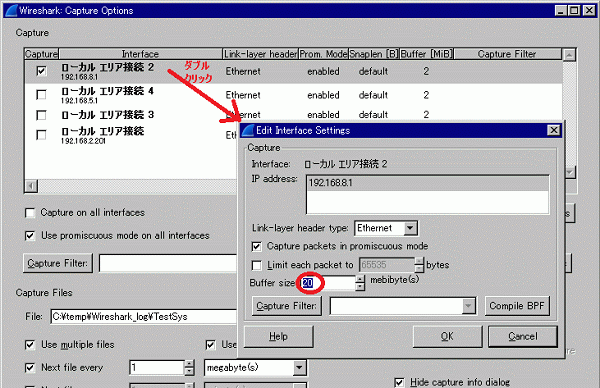Viewport: 600px width, 388px height.
Task: Toggle Use promiscuous mode on all interfaces
Action: pos(30,236)
